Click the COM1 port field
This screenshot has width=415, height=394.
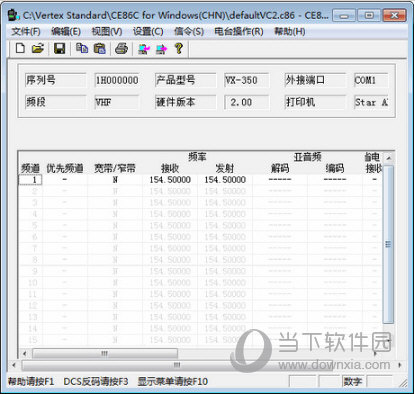(x=371, y=80)
